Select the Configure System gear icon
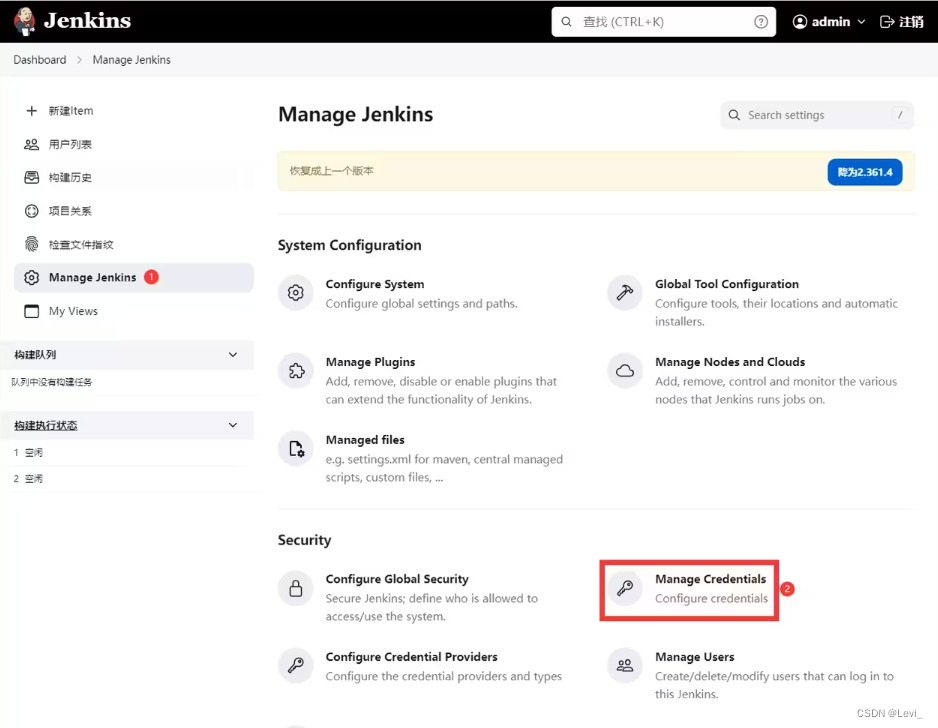Viewport: 938px width, 728px height. [x=296, y=293]
